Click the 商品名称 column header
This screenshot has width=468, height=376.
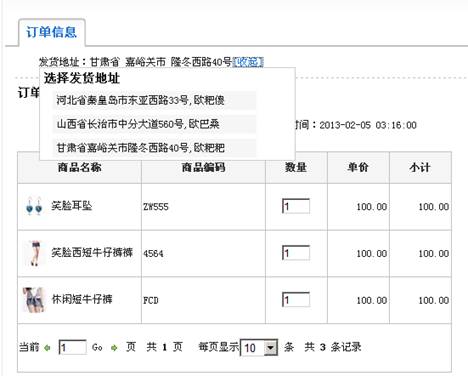point(79,167)
